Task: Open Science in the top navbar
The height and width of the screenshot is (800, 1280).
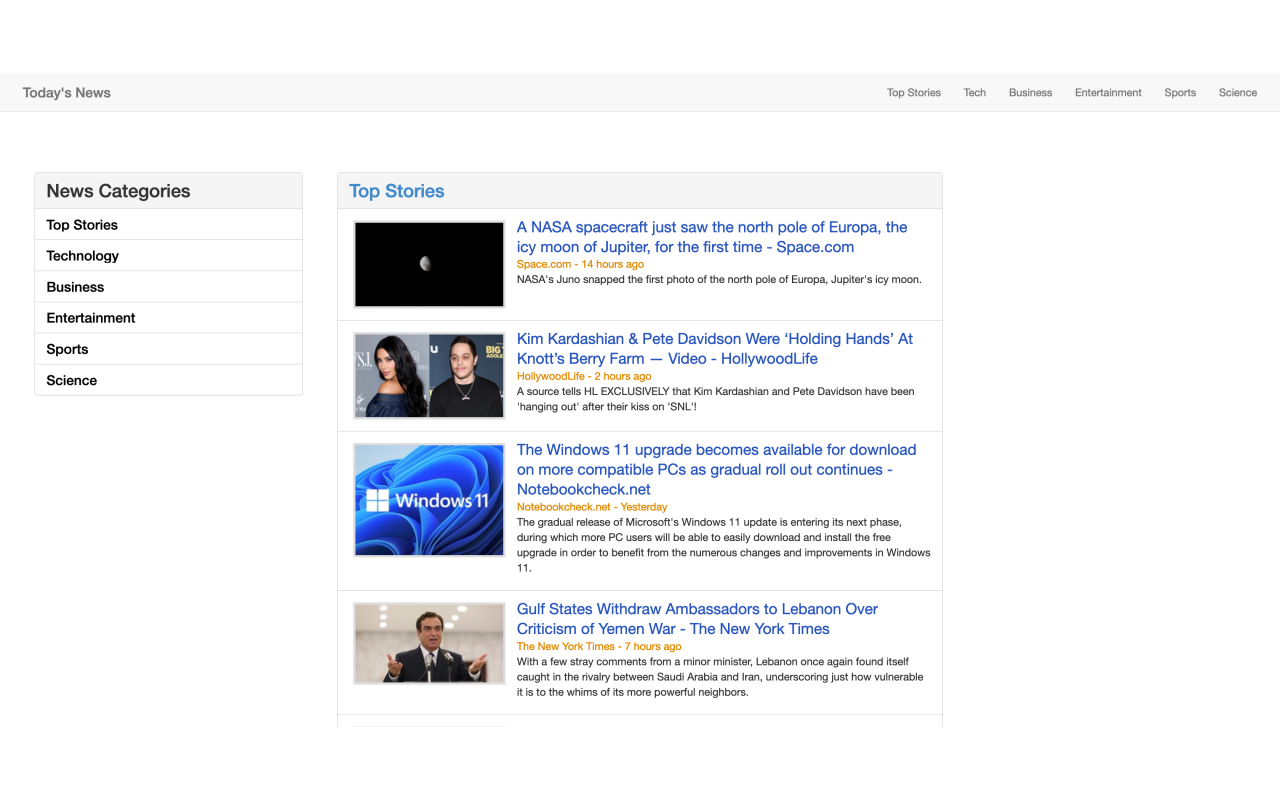Action: [1237, 93]
